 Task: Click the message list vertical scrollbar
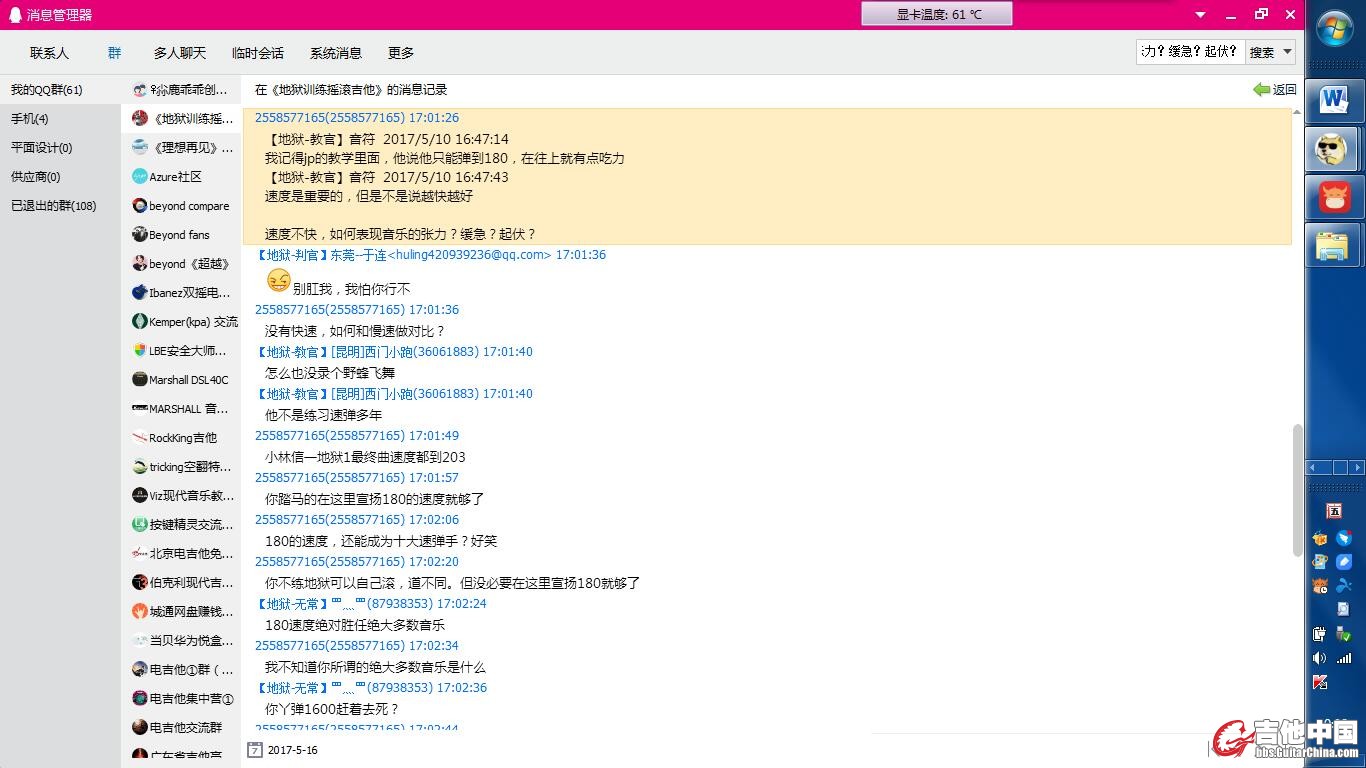pos(1298,490)
